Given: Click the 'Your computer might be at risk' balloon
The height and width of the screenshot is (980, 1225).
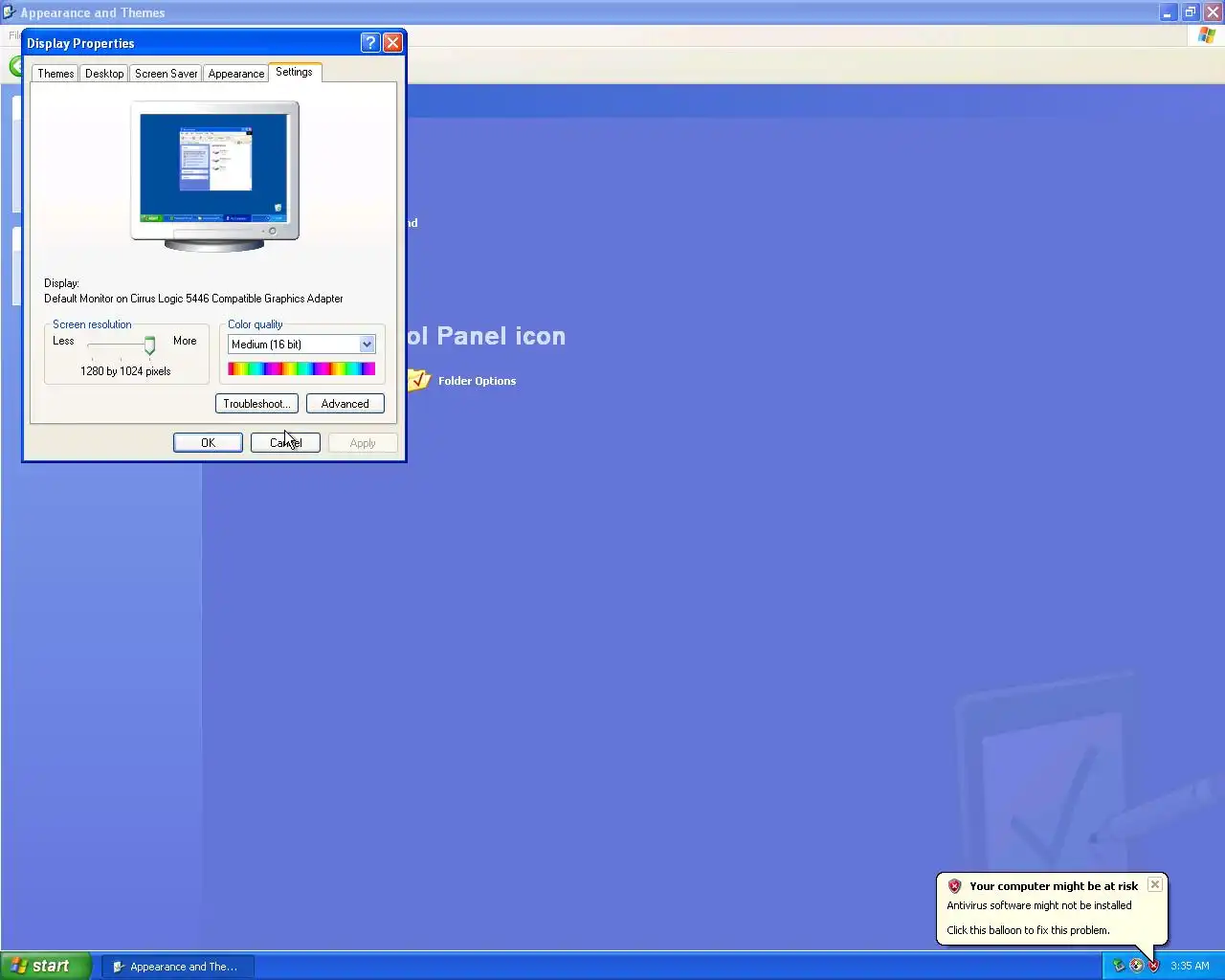Looking at the screenshot, I should click(x=1052, y=908).
